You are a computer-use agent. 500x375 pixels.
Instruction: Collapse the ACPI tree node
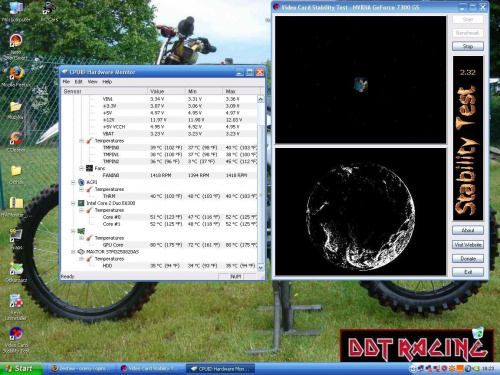pos(73,182)
